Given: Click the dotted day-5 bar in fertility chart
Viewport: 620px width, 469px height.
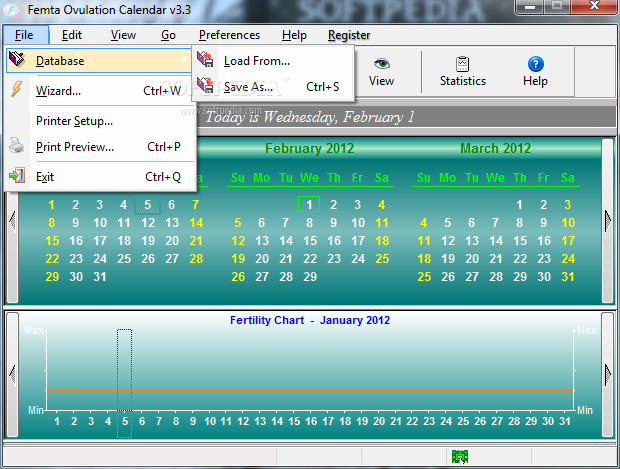Looking at the screenshot, I should point(125,370).
